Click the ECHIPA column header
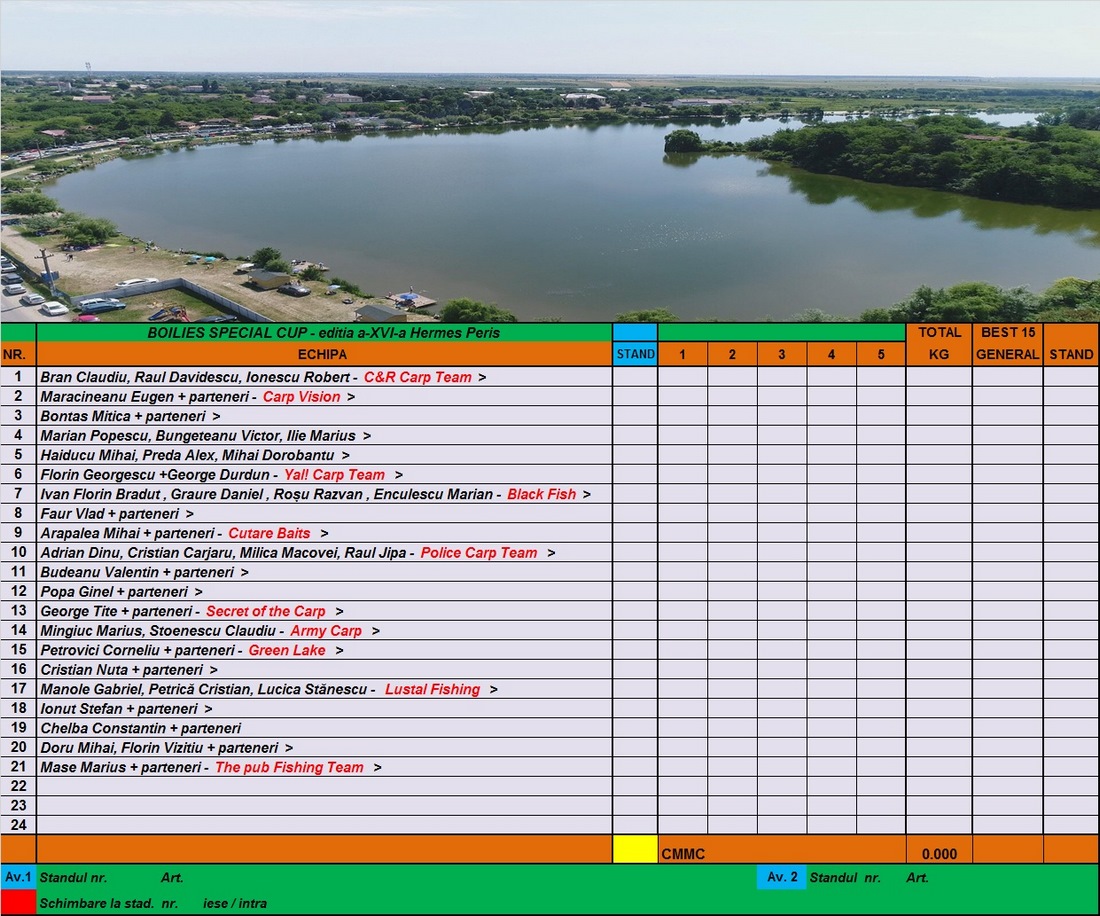This screenshot has height=916, width=1100. (x=323, y=354)
